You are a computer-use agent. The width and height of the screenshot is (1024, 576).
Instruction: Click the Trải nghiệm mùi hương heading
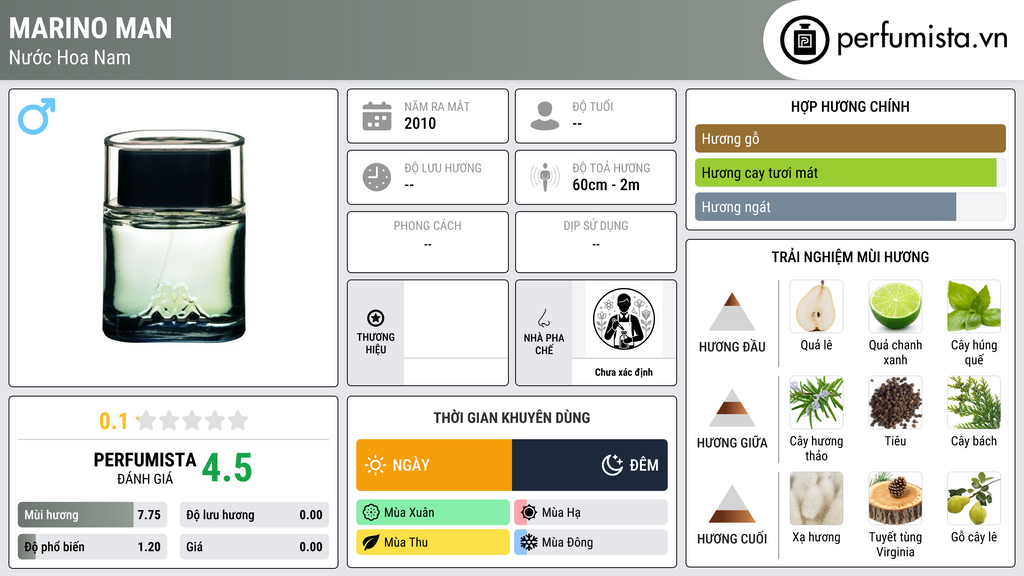850,257
